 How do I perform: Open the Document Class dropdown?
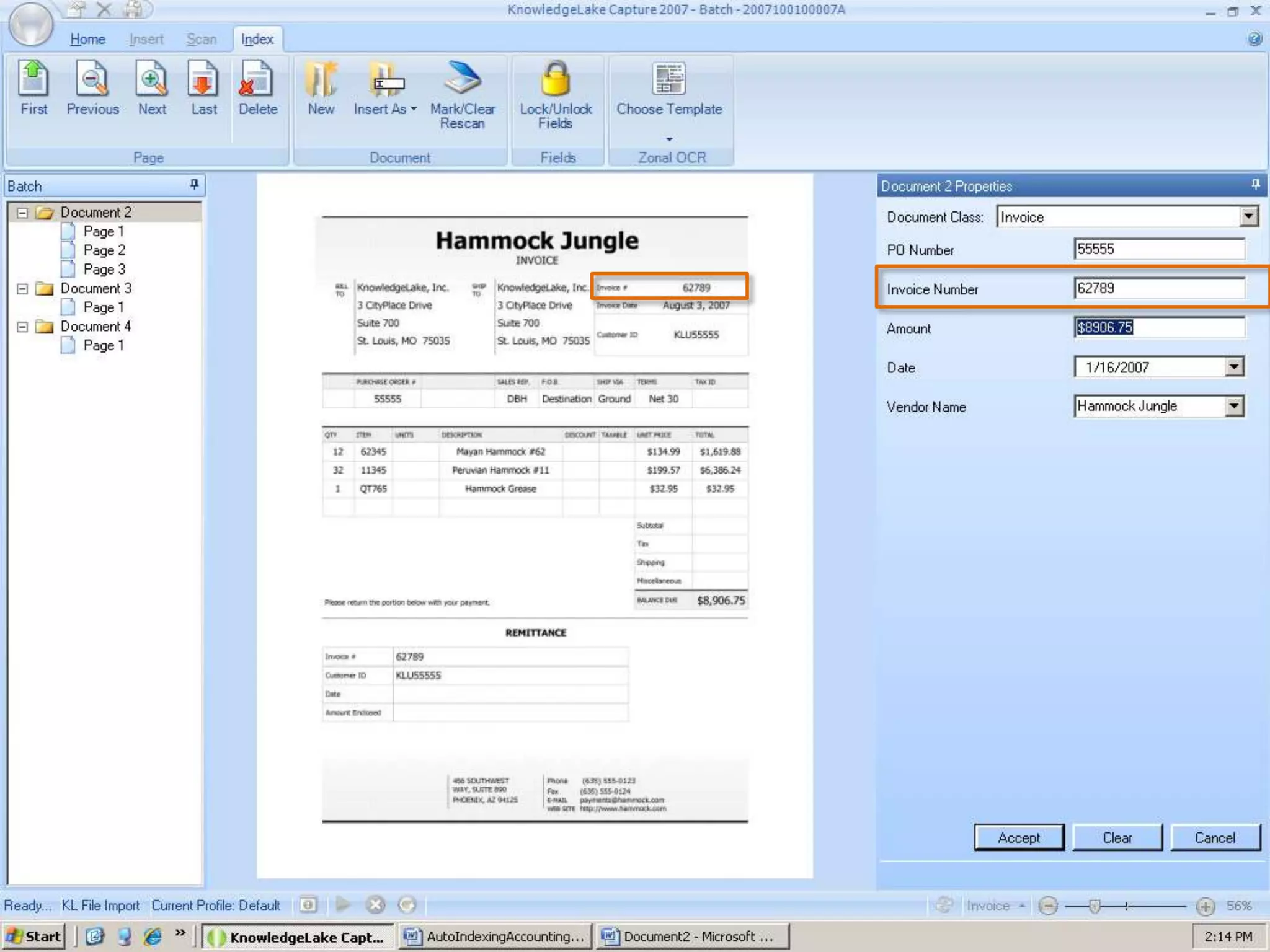pyautogui.click(x=1248, y=217)
